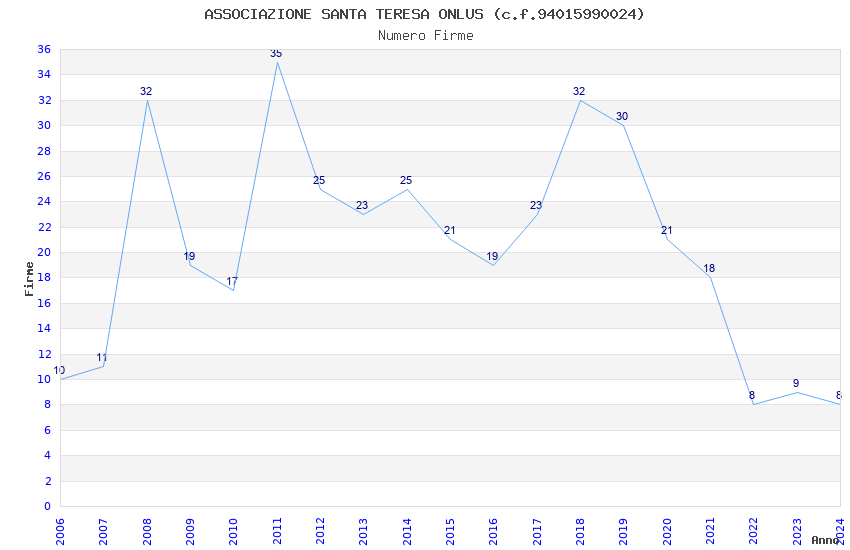Click y-axis tick value 16
The image size is (850, 550).
[44, 303]
